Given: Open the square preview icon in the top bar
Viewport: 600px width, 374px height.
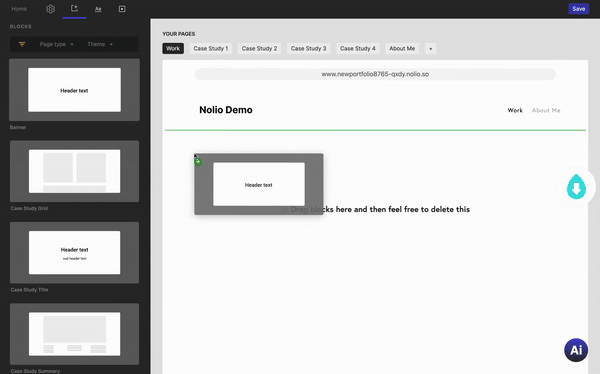Looking at the screenshot, I should pyautogui.click(x=122, y=9).
